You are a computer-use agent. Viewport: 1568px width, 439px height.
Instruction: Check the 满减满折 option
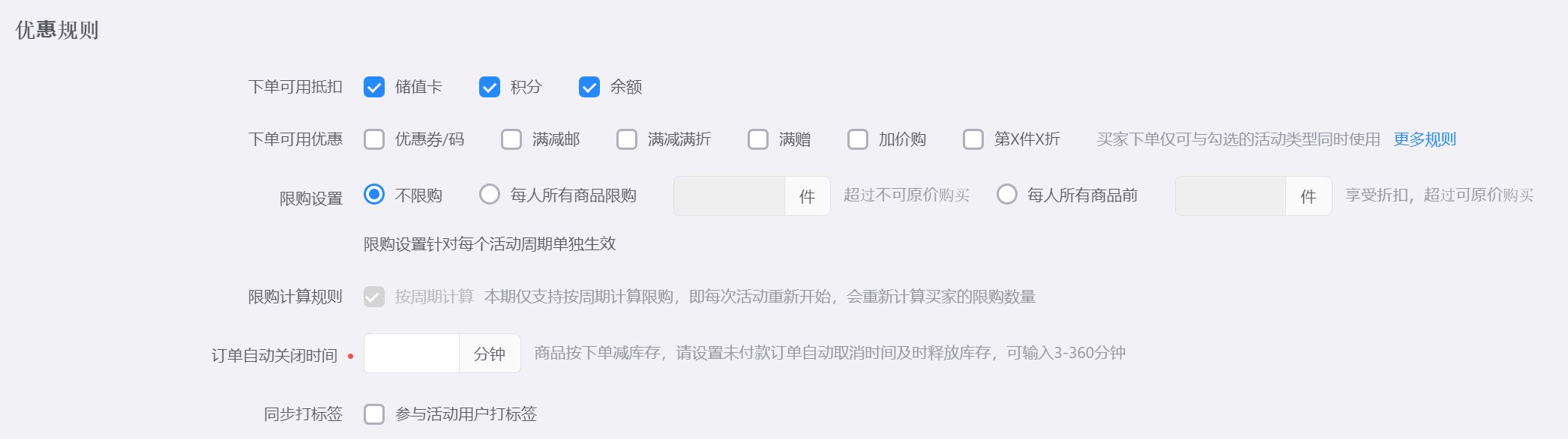click(x=627, y=139)
